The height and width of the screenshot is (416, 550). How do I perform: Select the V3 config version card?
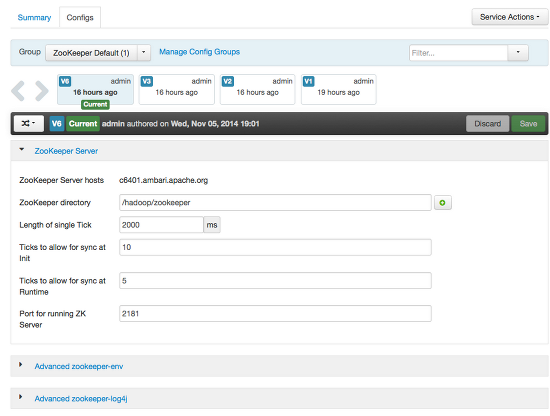click(176, 89)
